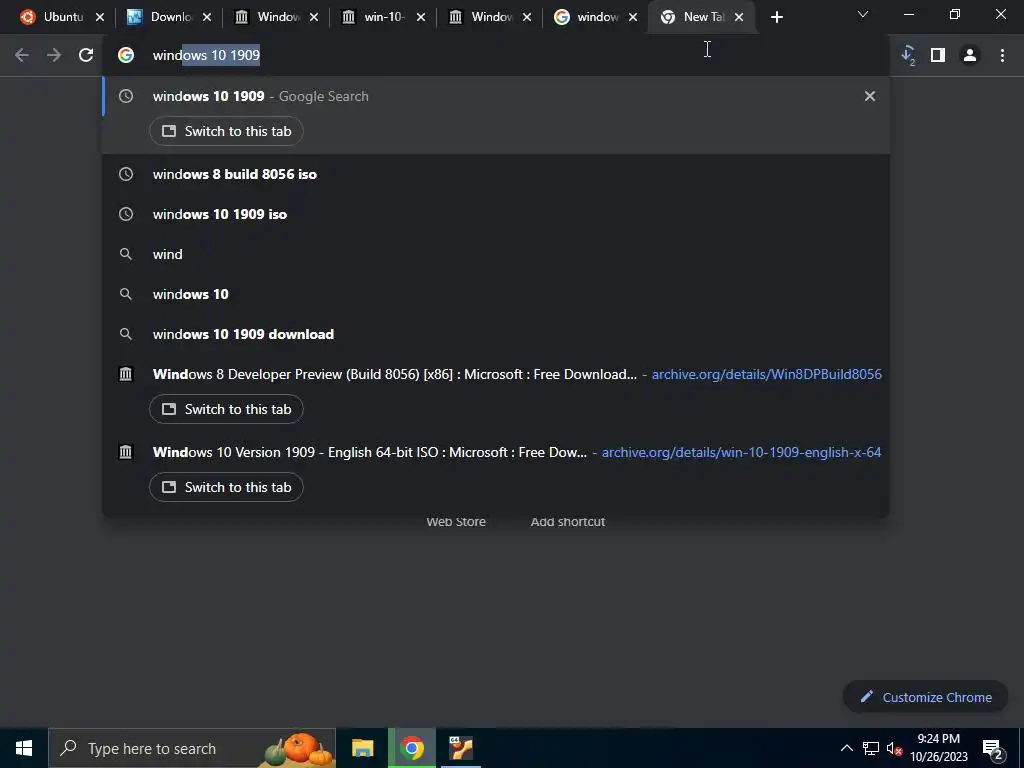This screenshot has height=768, width=1024.
Task: Click the browser back arrow
Action: coord(22,56)
